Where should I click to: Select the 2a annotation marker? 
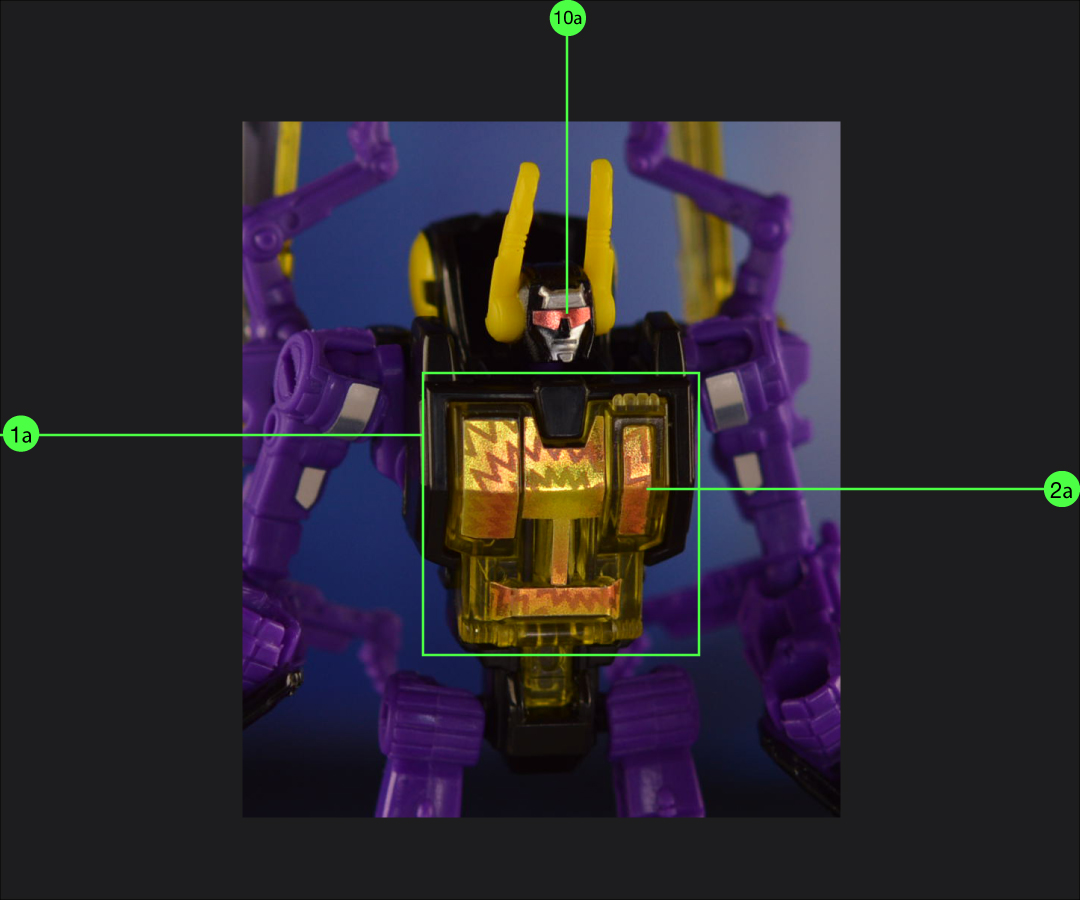tap(1061, 489)
